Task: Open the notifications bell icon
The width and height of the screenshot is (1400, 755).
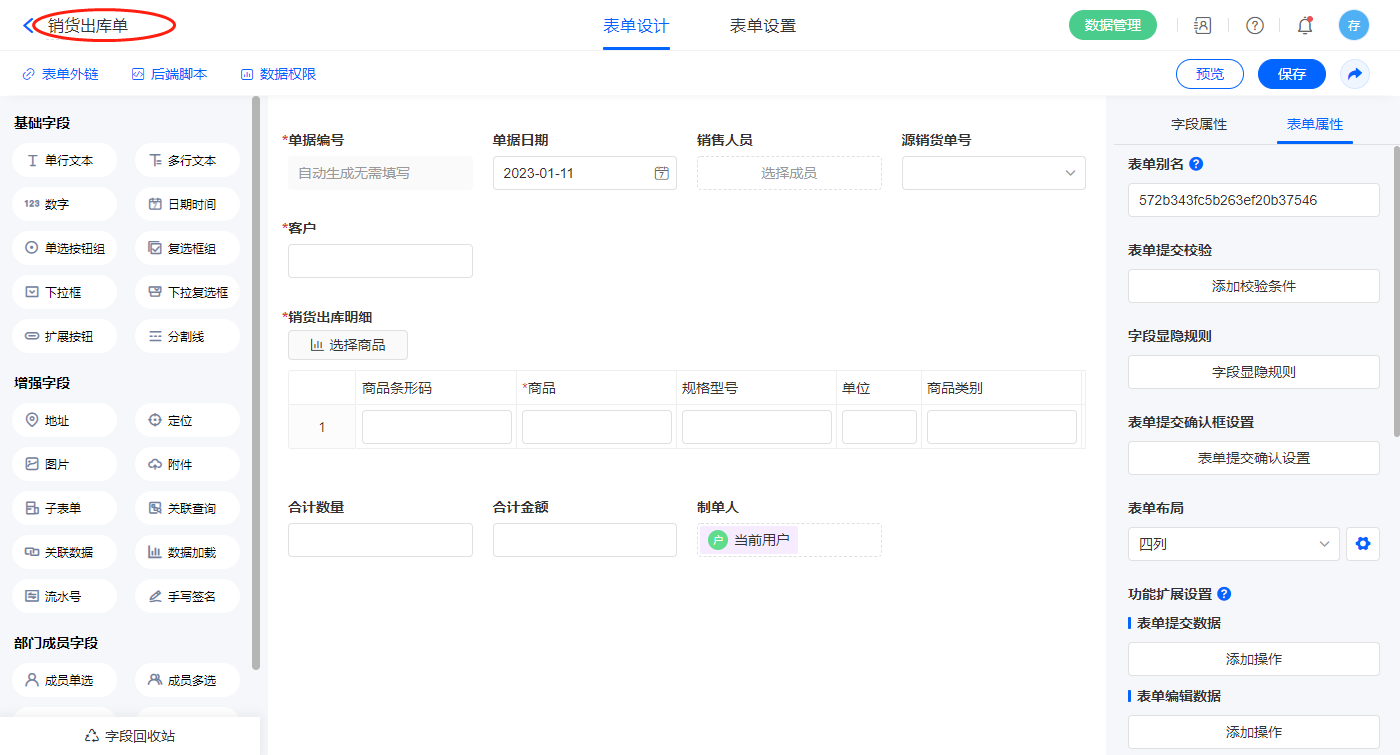Action: point(1304,26)
